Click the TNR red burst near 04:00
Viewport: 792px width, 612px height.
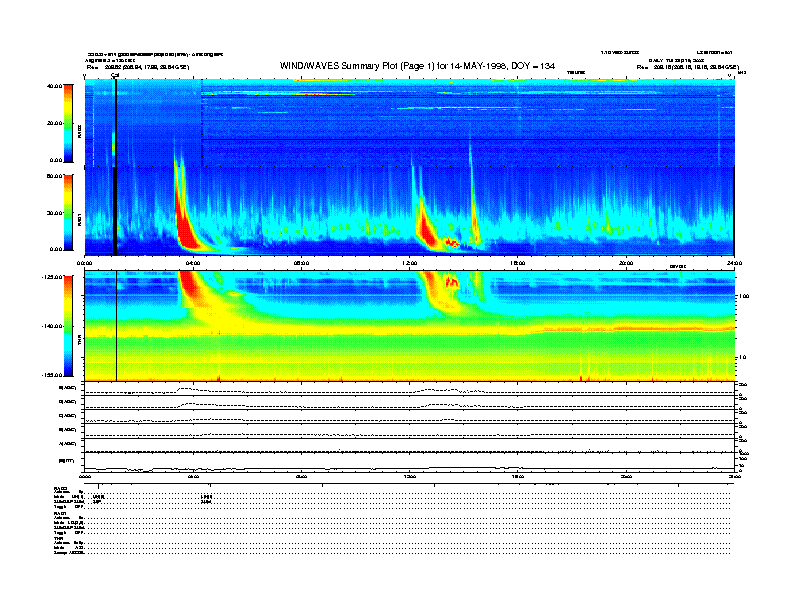click(x=190, y=287)
